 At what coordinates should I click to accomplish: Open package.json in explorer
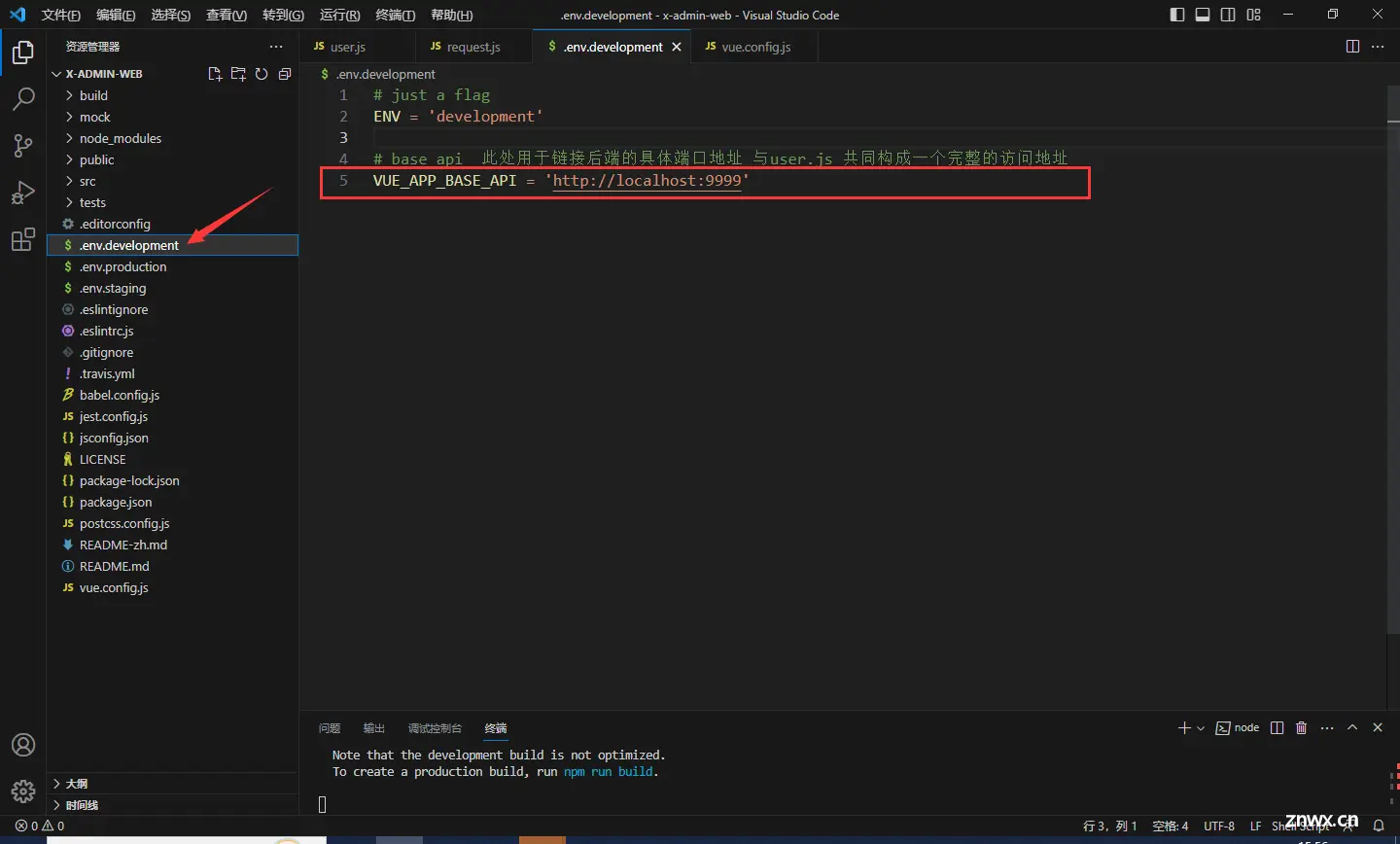pos(172,502)
